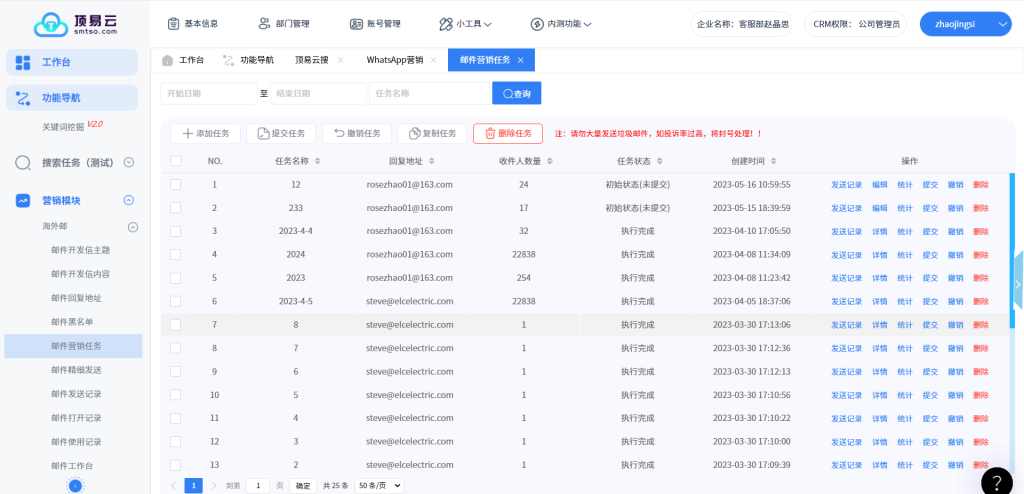This screenshot has width=1024, height=494.
Task: Select the checkbox for task row 6
Action: pos(176,301)
